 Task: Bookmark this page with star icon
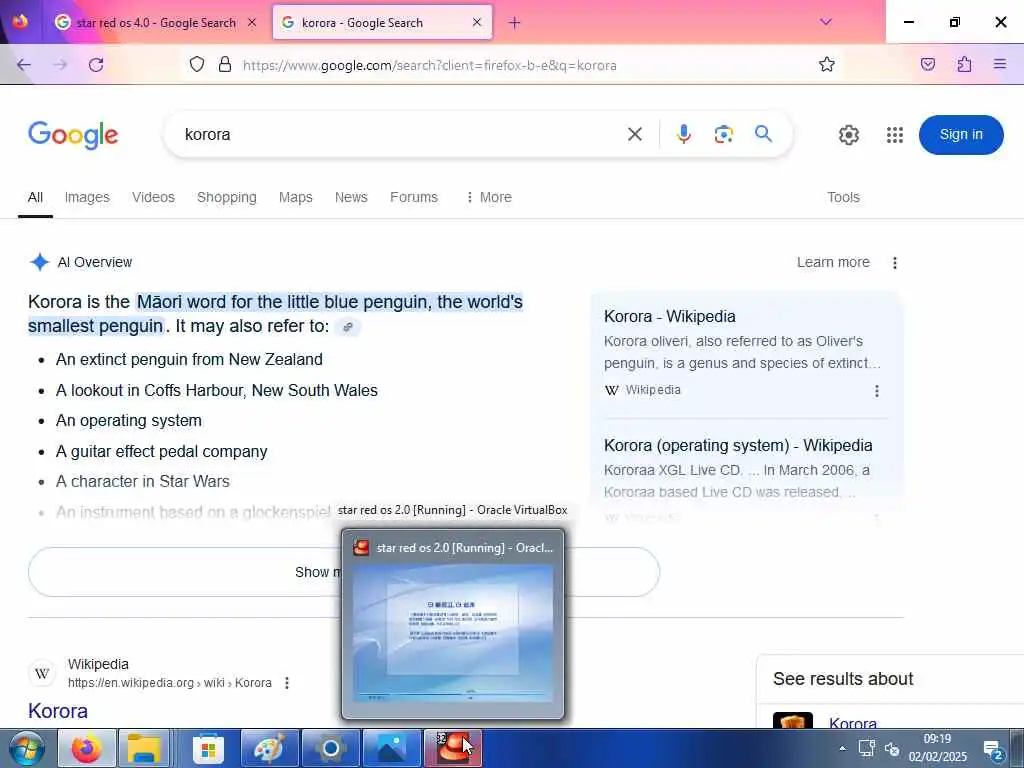[827, 64]
